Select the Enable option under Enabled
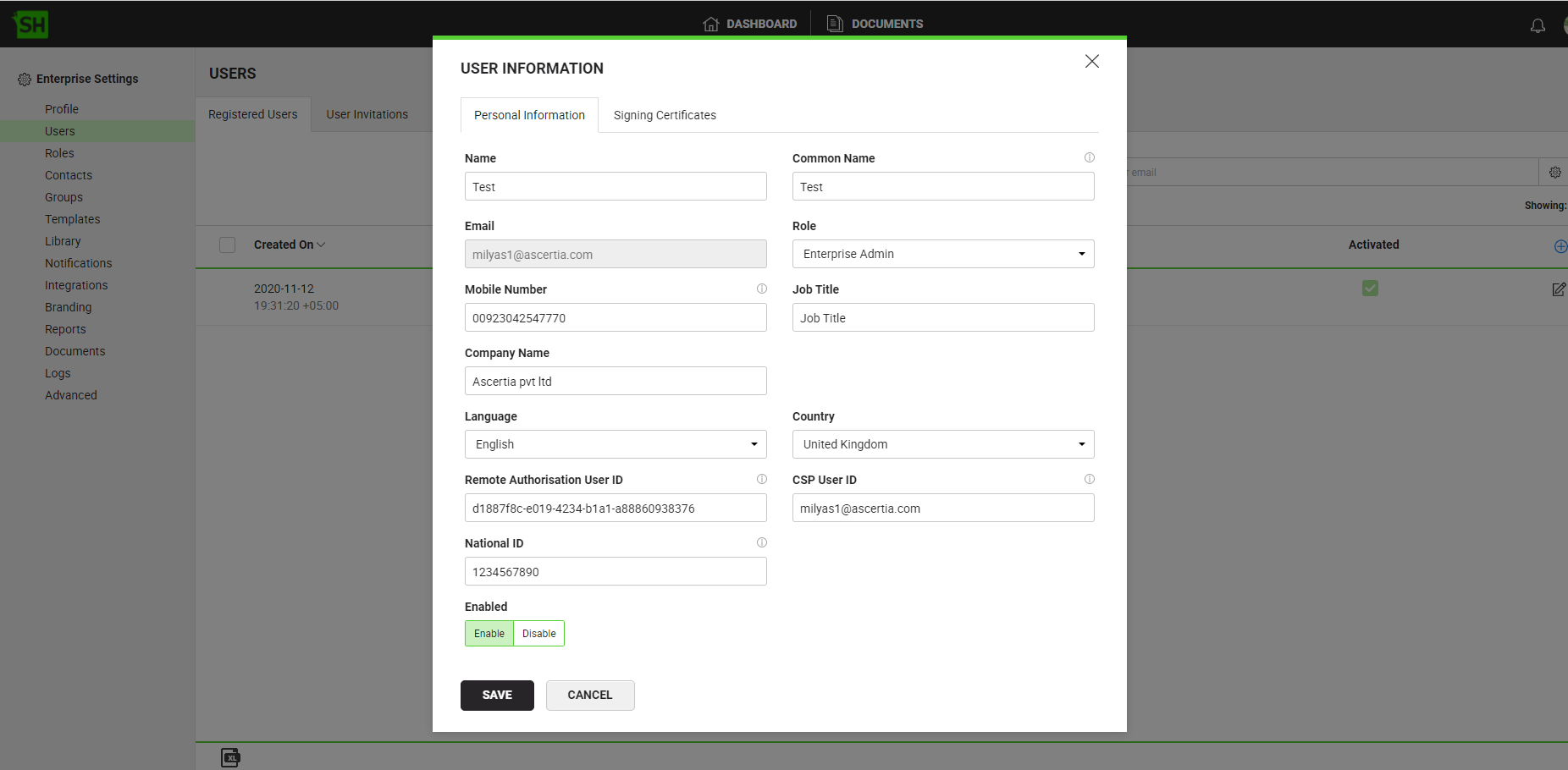Viewport: 1568px width, 770px height. [489, 634]
